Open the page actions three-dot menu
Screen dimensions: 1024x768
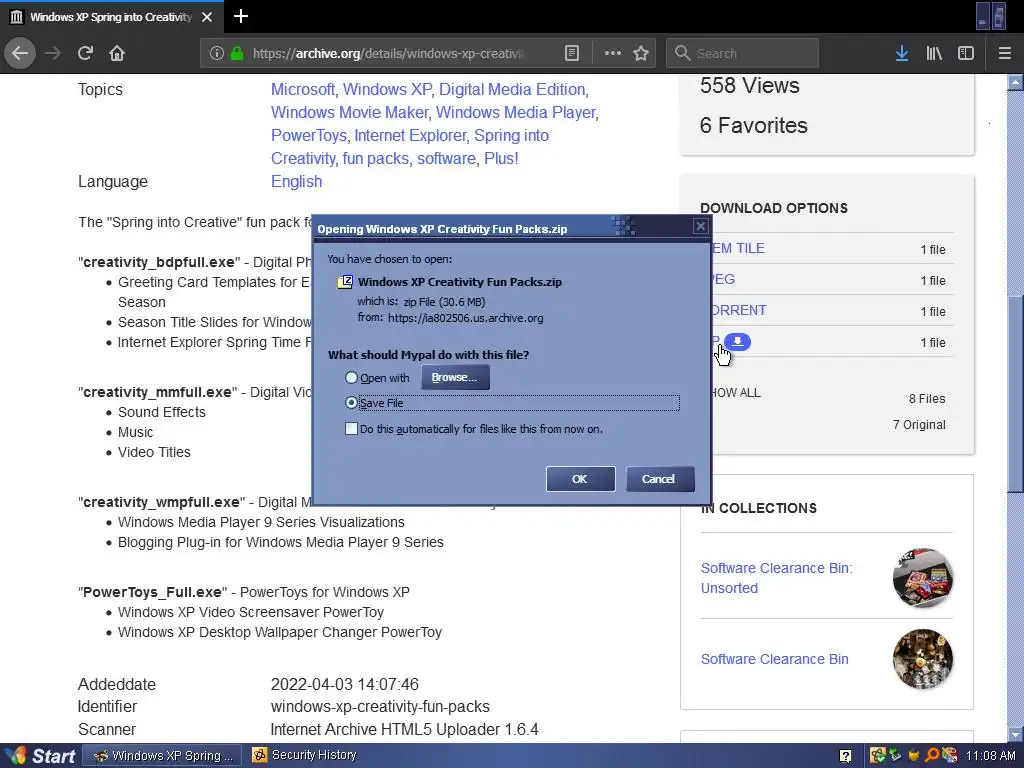[x=613, y=53]
